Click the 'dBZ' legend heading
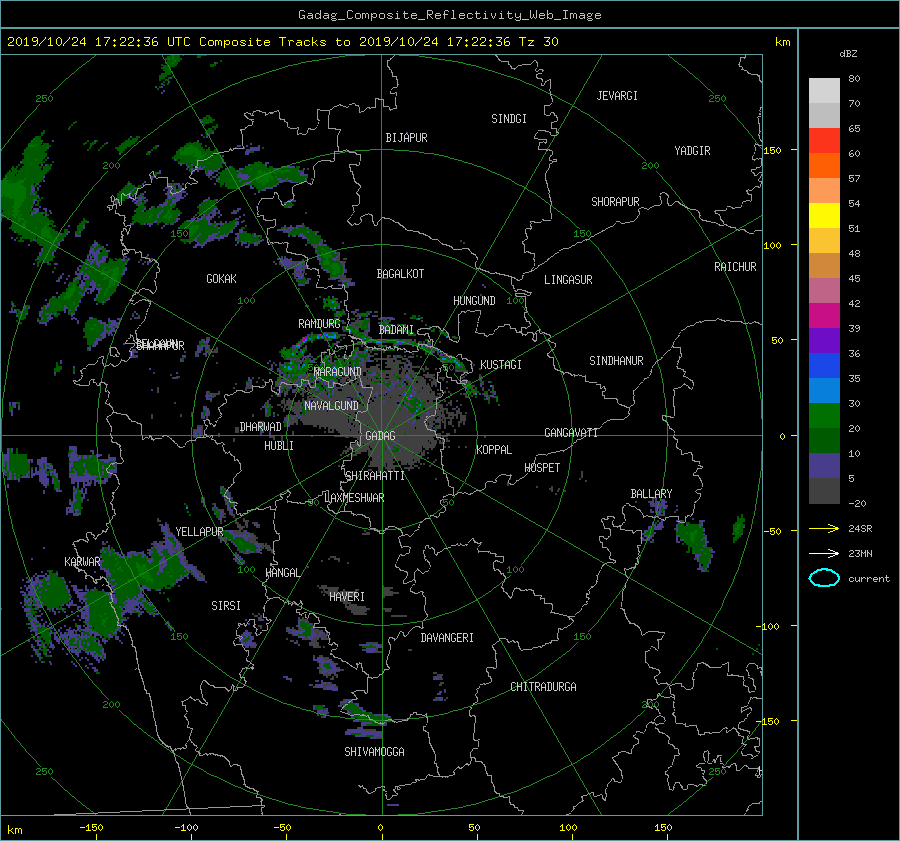This screenshot has width=900, height=841. (848, 54)
